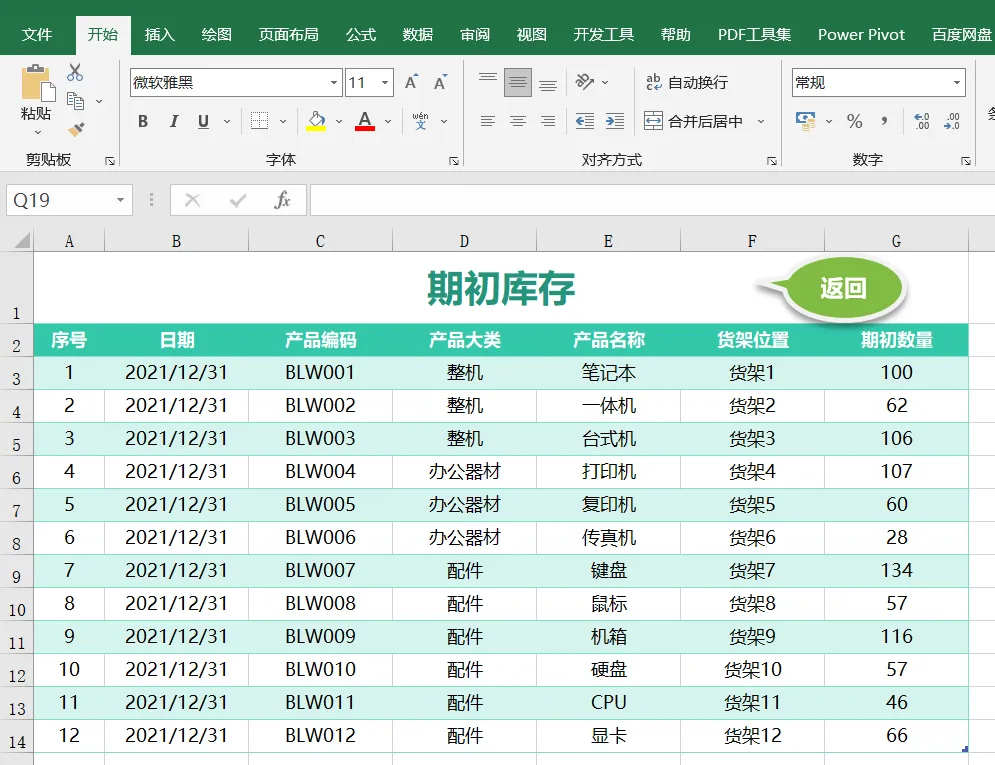Switch to 公式 tab
Image resolution: width=995 pixels, height=765 pixels.
[x=361, y=35]
